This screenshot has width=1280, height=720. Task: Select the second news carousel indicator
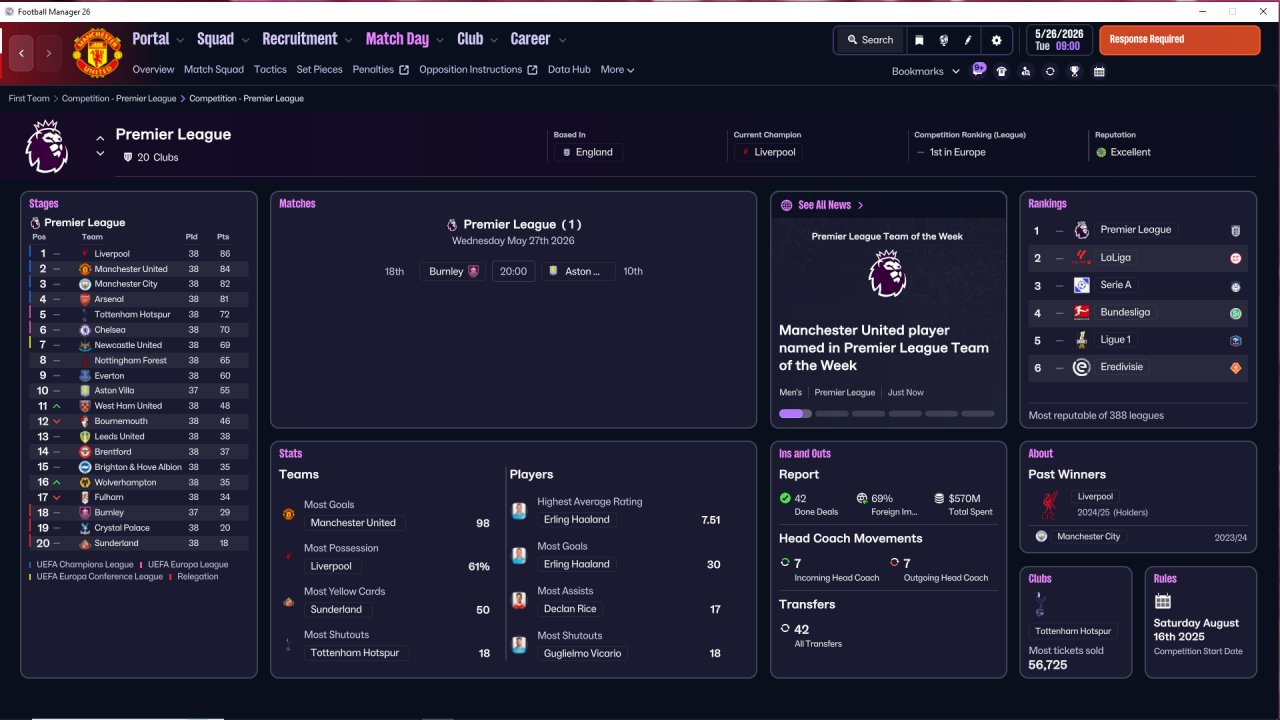(832, 413)
